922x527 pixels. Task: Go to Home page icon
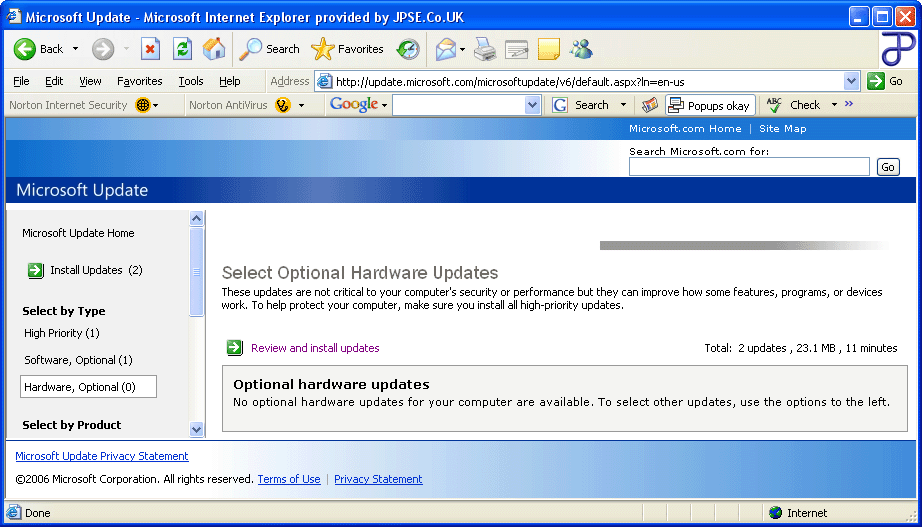point(214,49)
